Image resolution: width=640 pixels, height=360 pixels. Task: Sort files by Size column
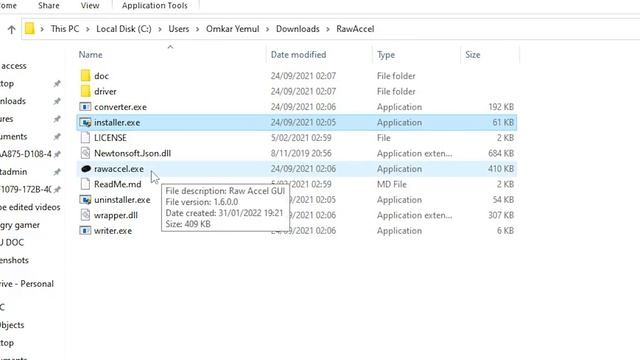pyautogui.click(x=473, y=55)
